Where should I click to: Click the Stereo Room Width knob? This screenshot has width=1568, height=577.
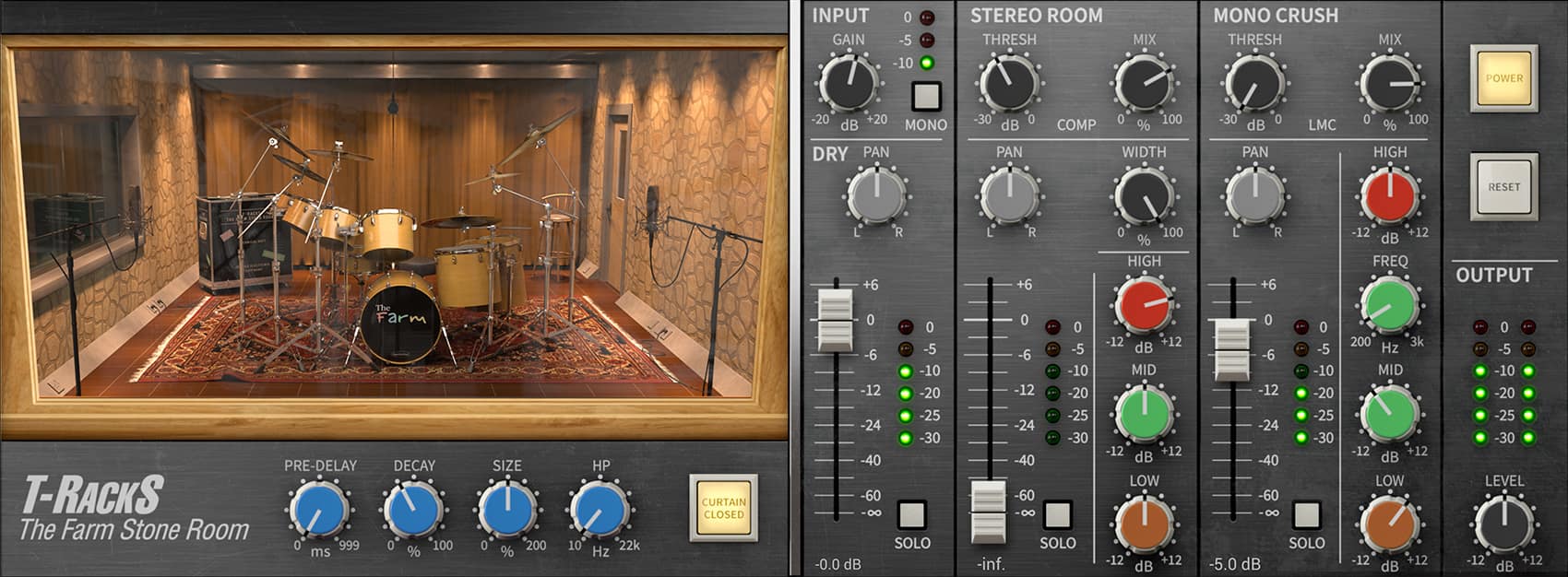tap(1144, 194)
